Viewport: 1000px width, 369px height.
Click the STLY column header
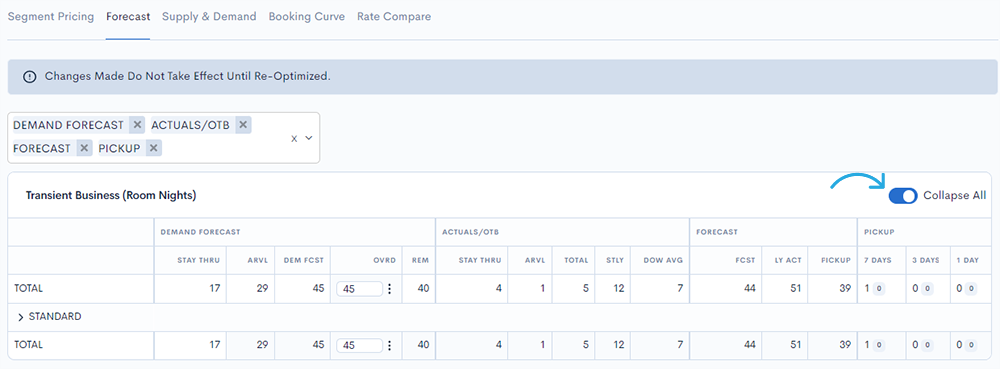(614, 261)
